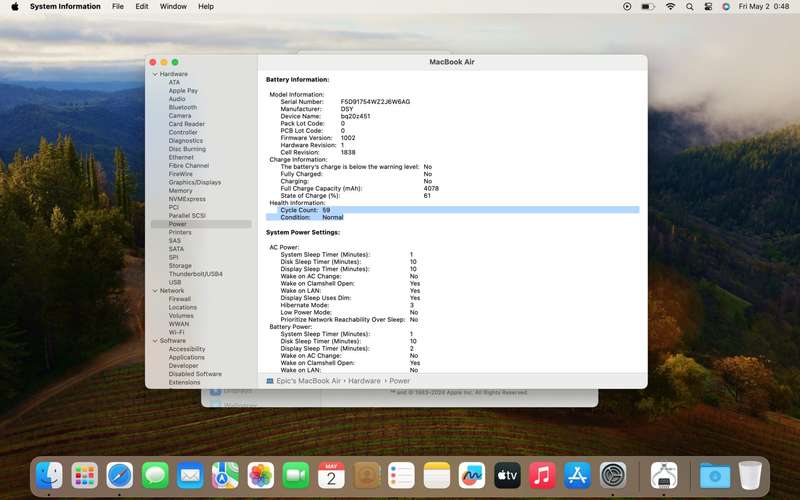Open the Window menu

point(173,7)
